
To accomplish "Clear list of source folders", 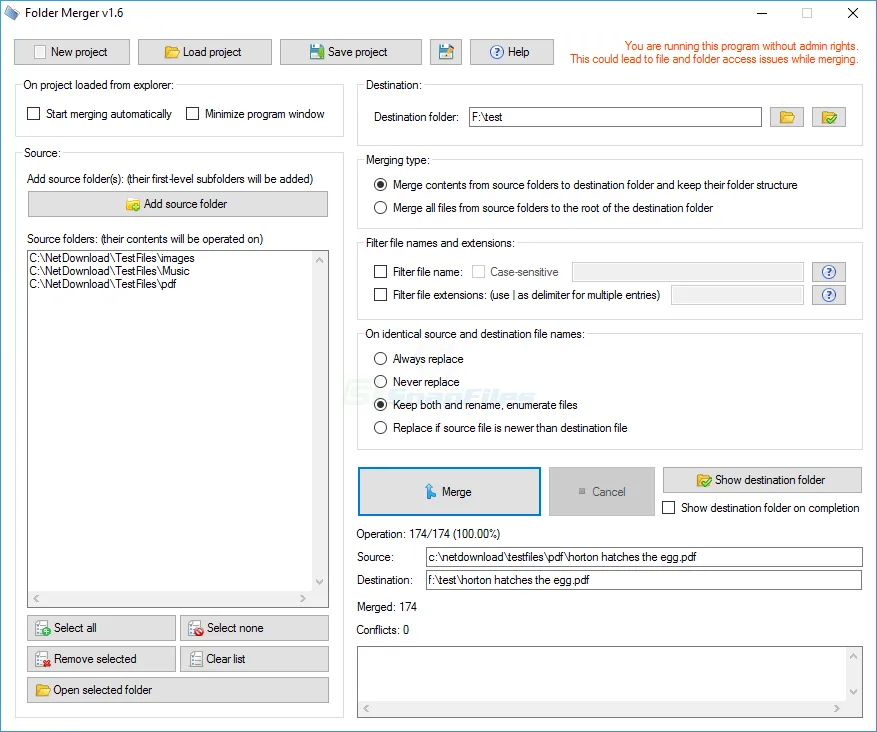I will tap(254, 659).
